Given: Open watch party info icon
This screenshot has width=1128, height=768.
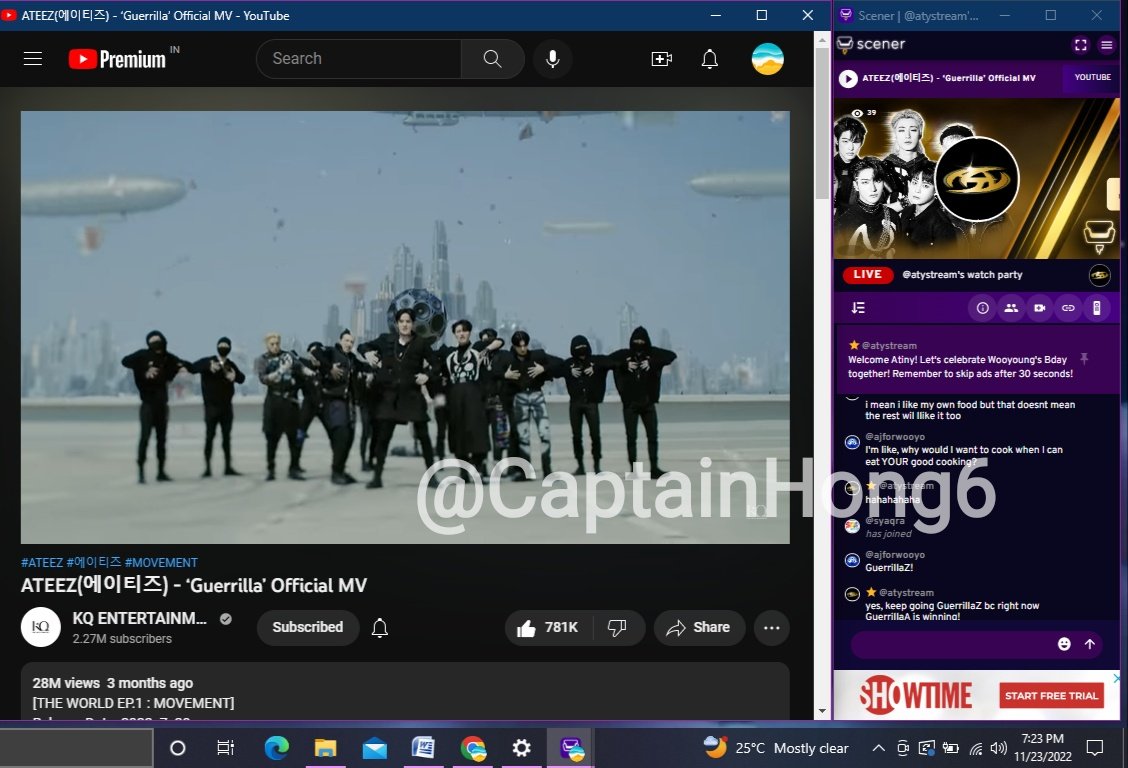Looking at the screenshot, I should [982, 308].
